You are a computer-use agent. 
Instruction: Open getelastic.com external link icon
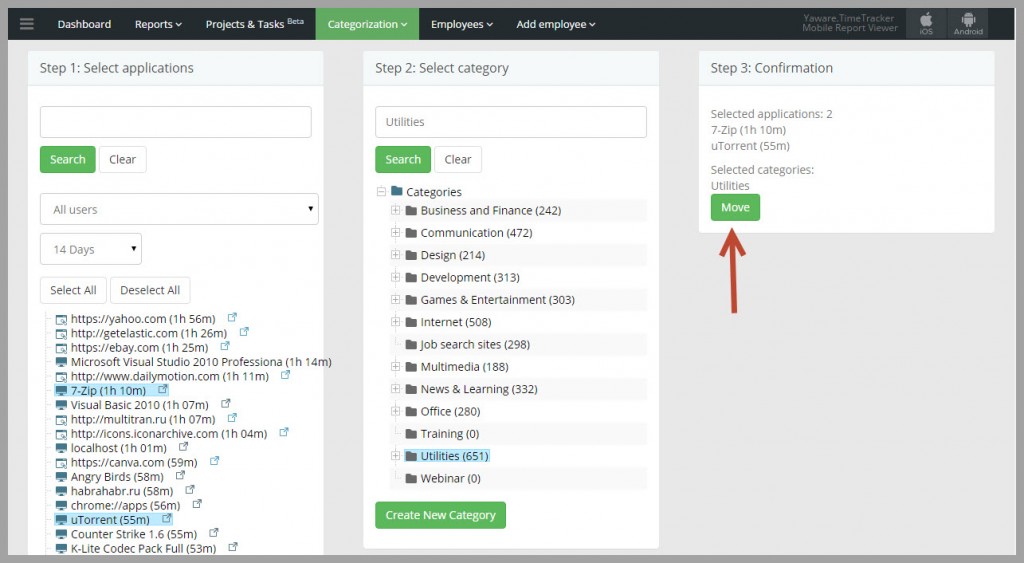[x=244, y=332]
